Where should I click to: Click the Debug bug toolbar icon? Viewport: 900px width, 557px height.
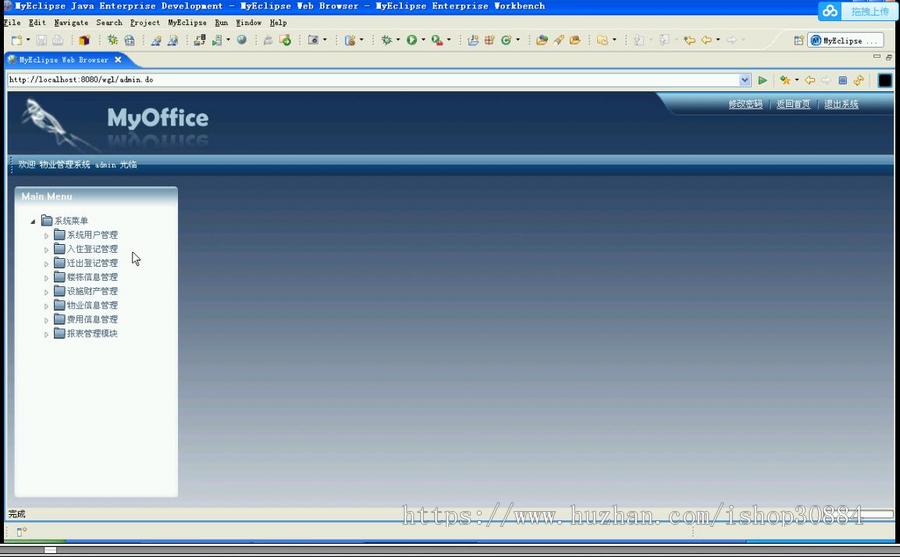click(387, 40)
